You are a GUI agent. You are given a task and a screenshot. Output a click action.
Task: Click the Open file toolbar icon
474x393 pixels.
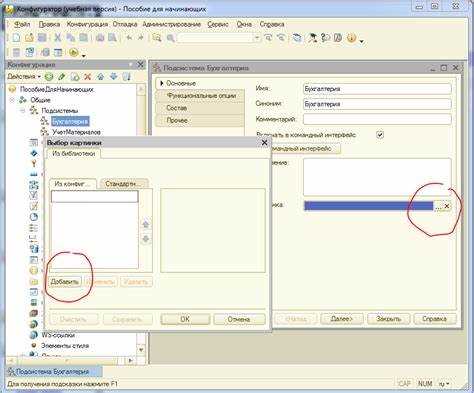click(x=29, y=38)
